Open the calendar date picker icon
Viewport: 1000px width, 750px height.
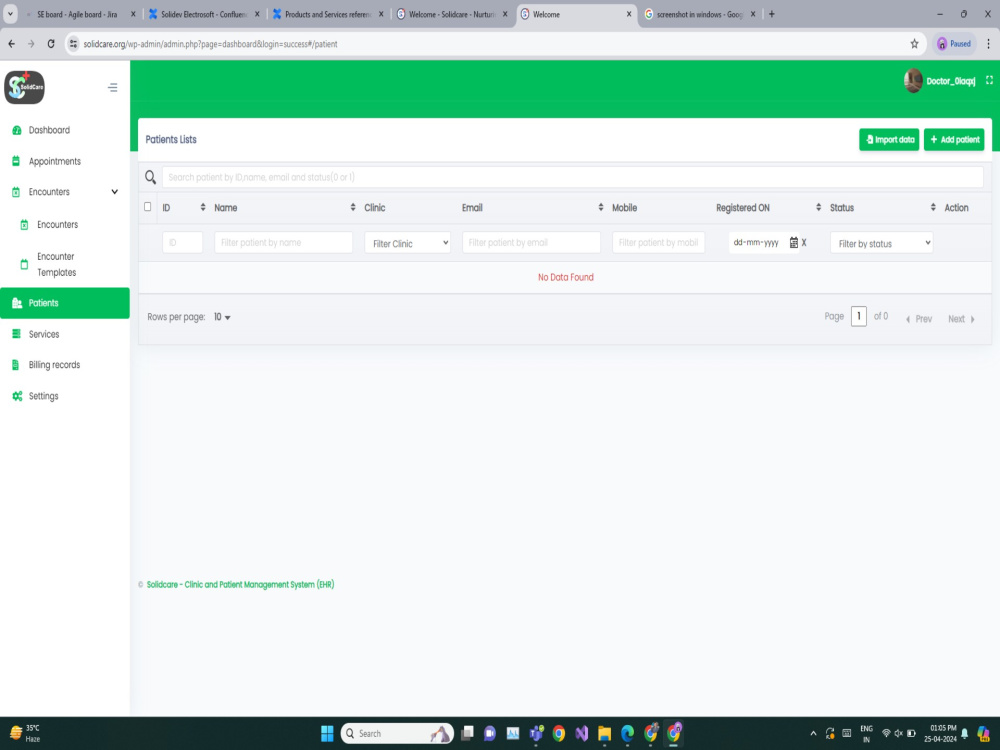click(x=794, y=242)
